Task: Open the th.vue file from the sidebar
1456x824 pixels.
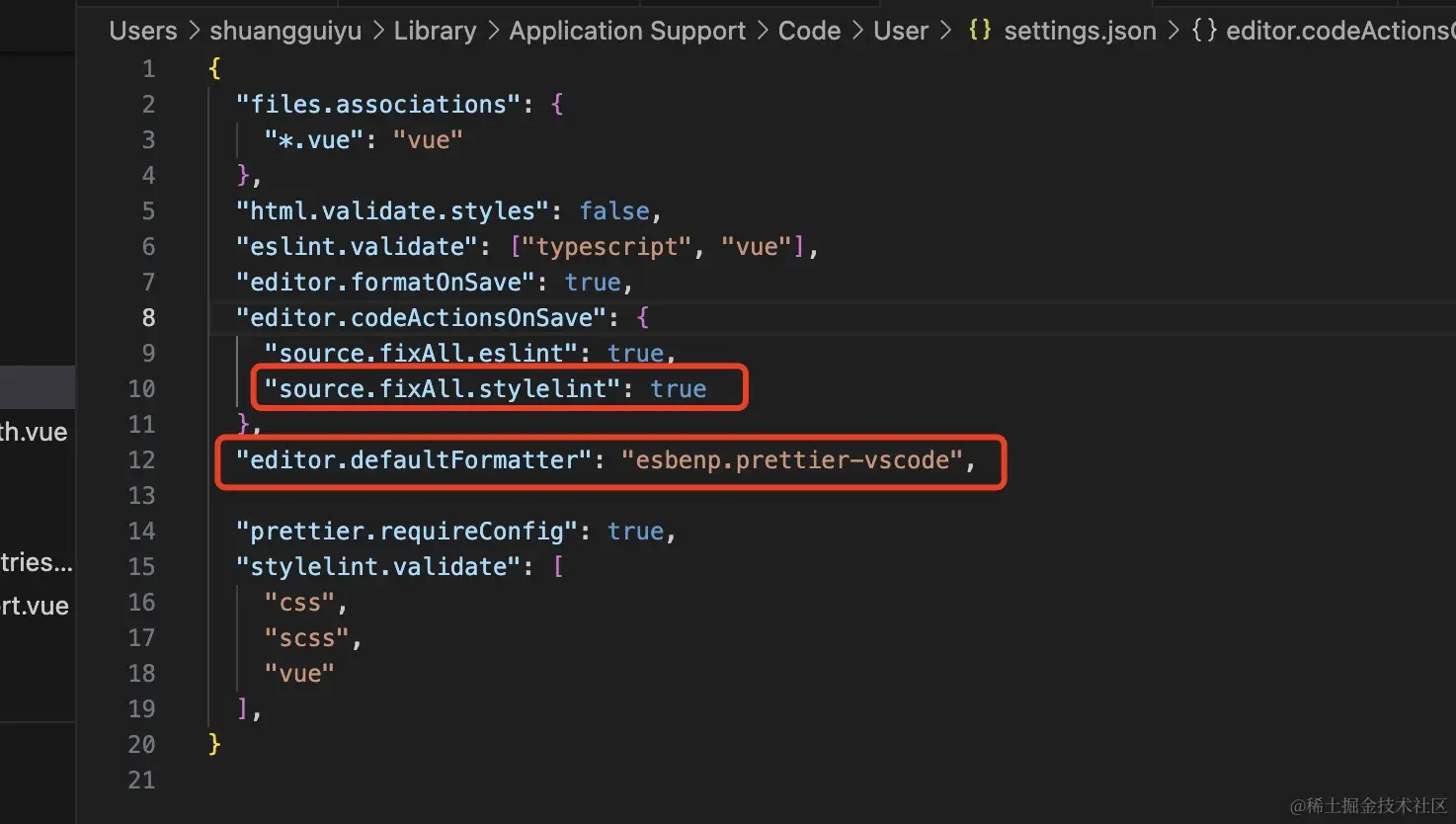Action: 33,432
